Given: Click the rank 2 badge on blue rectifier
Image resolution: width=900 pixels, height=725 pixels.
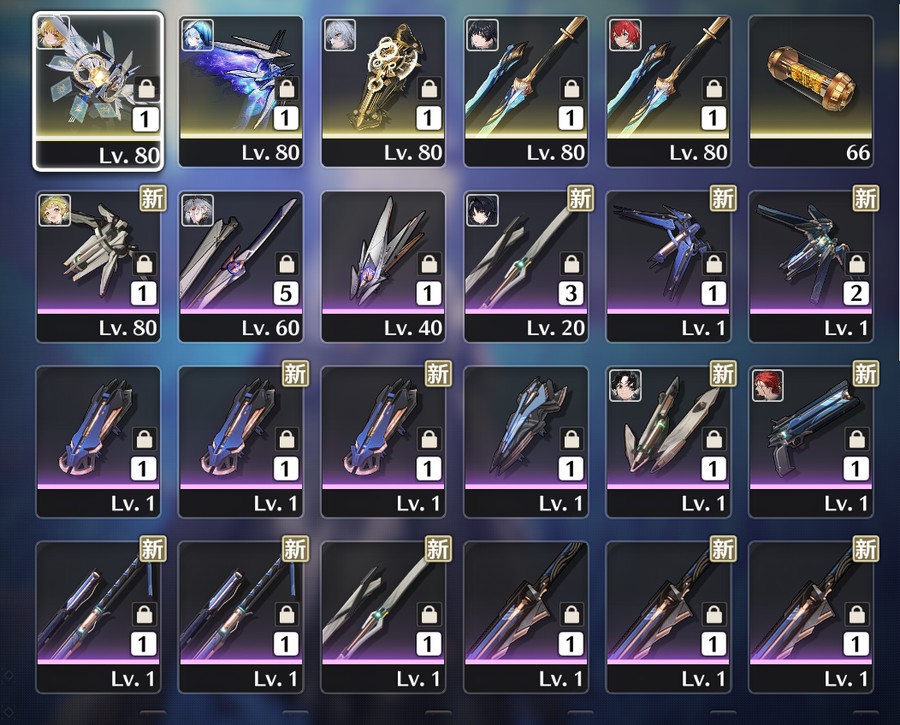Looking at the screenshot, I should (x=856, y=293).
